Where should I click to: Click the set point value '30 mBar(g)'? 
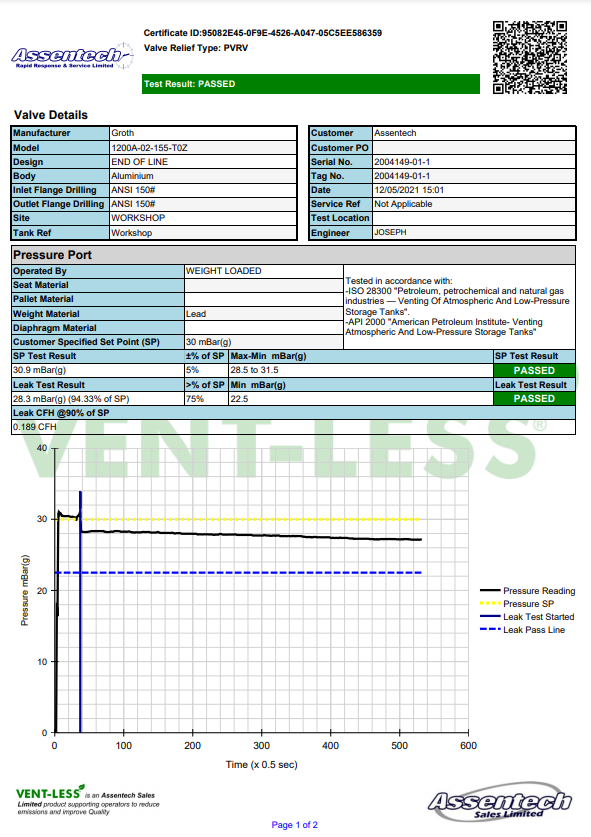click(209, 342)
